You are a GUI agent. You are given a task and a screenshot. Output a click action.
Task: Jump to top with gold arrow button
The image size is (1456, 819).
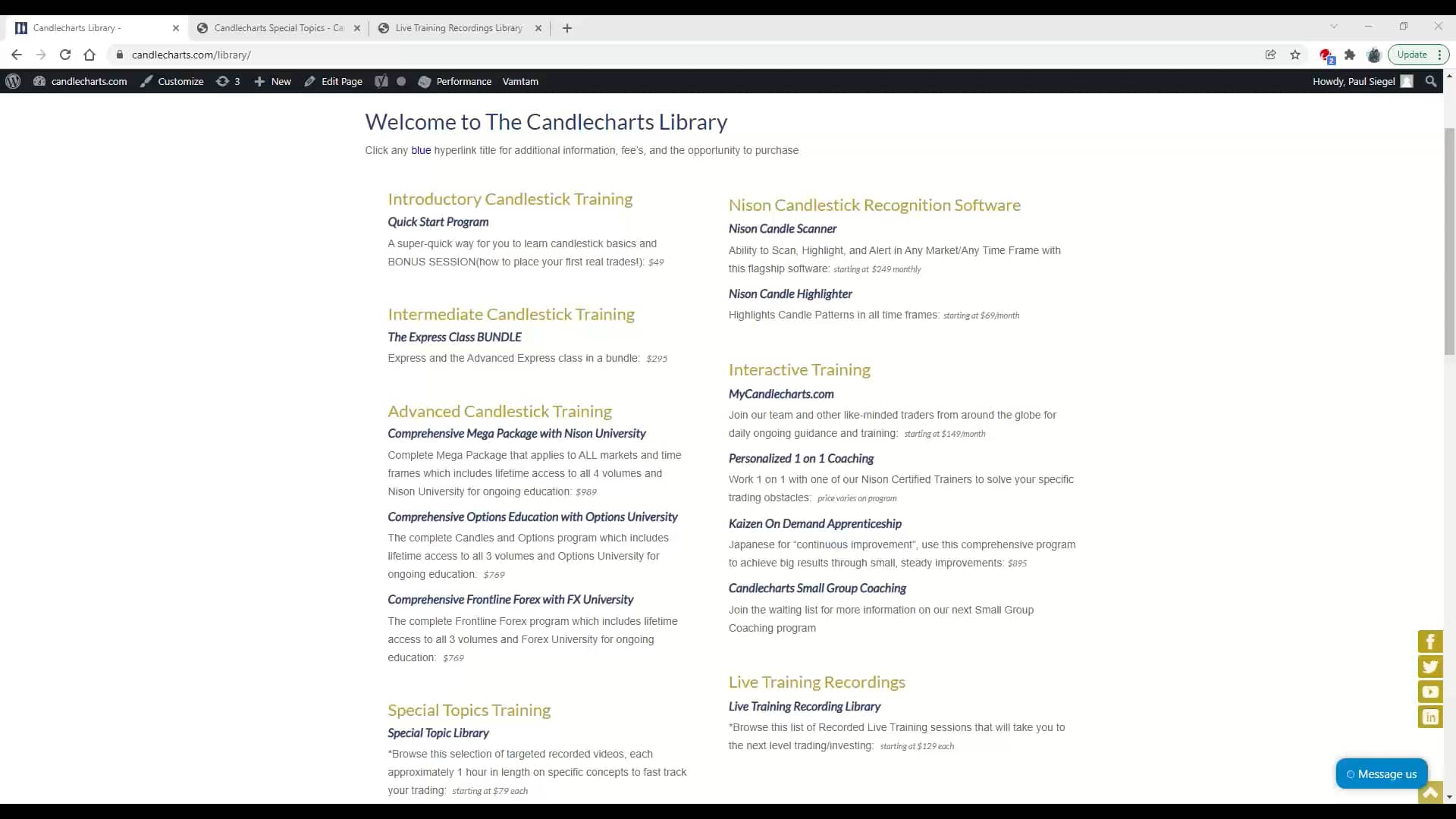pyautogui.click(x=1430, y=793)
